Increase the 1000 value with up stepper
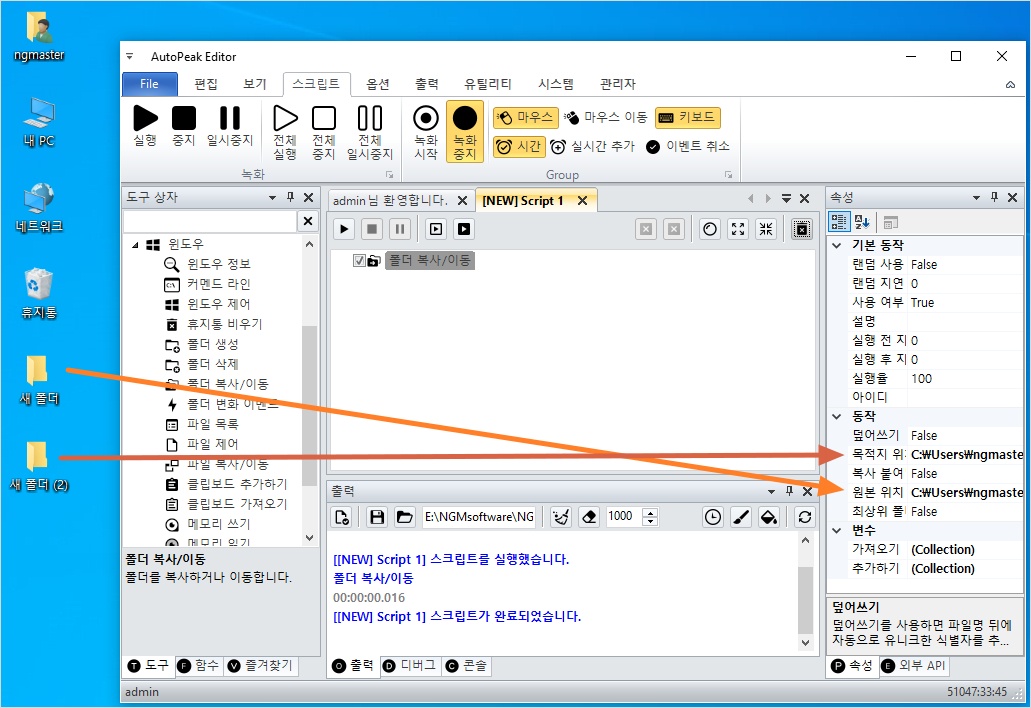1031x708 pixels. (x=650, y=512)
